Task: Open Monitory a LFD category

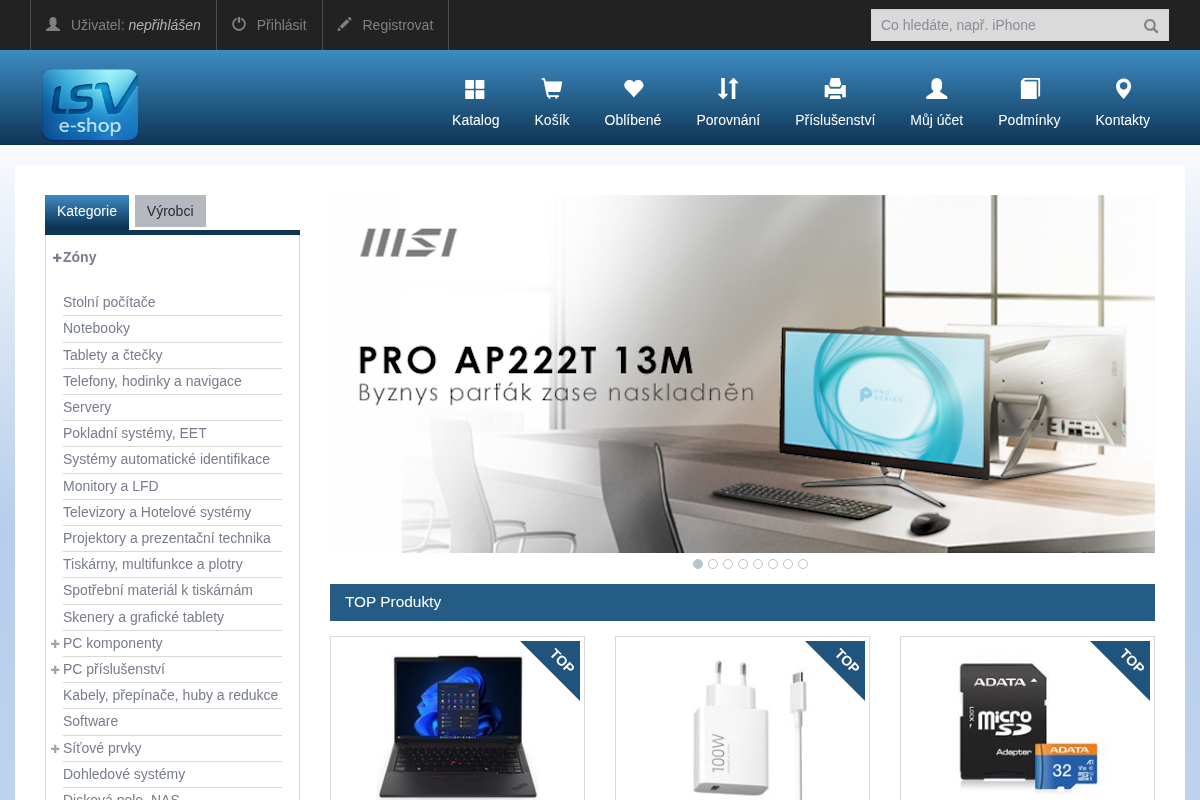Action: coord(111,486)
